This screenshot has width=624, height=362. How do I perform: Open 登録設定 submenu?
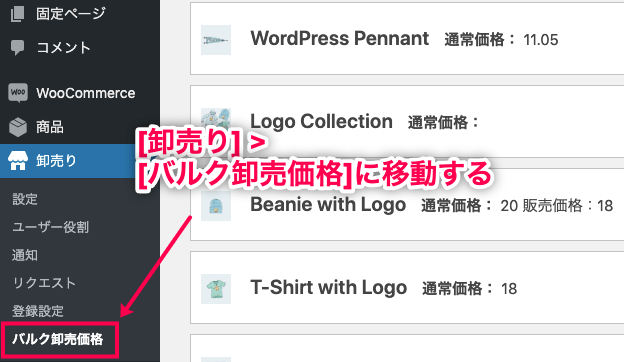[x=38, y=311]
